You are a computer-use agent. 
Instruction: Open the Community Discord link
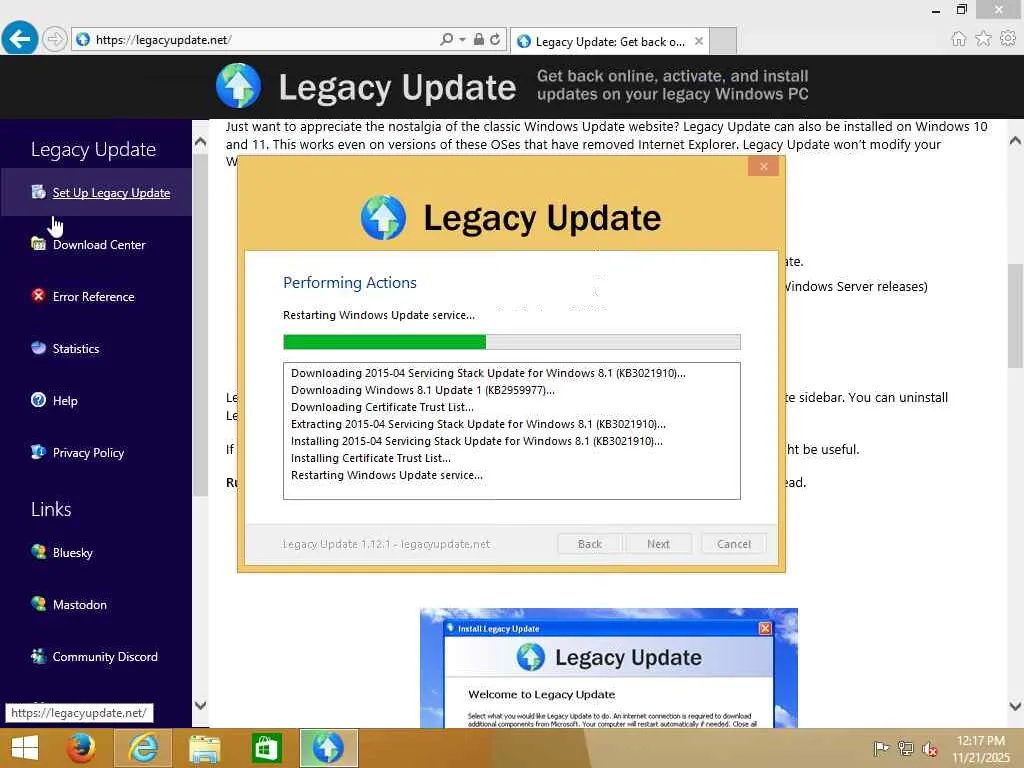105,657
